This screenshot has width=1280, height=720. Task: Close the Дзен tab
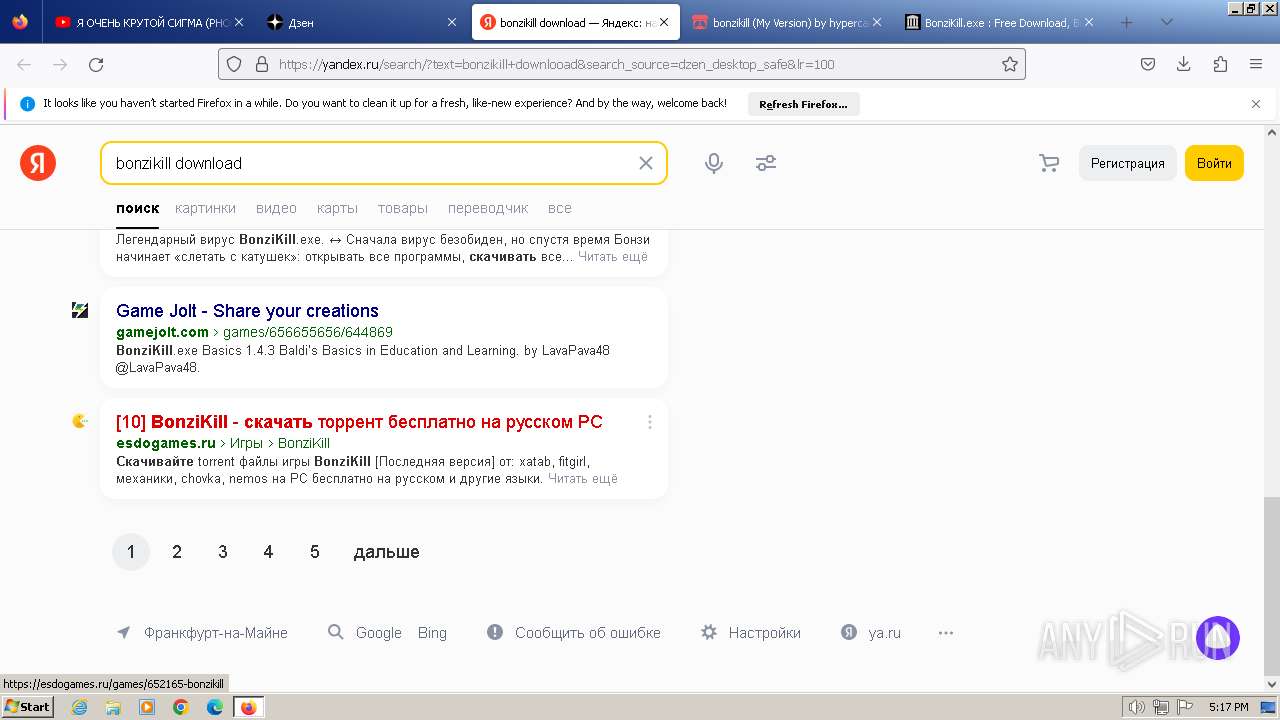(452, 22)
